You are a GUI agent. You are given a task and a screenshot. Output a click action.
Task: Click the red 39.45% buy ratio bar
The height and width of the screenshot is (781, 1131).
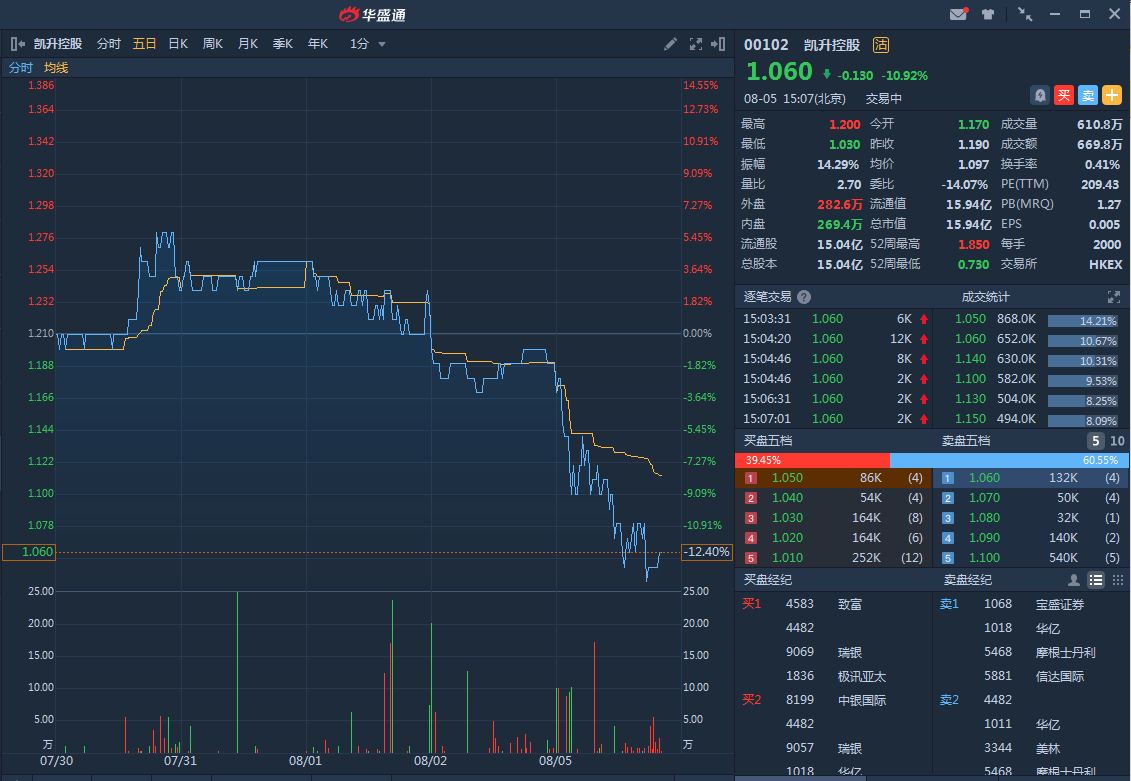coord(812,460)
